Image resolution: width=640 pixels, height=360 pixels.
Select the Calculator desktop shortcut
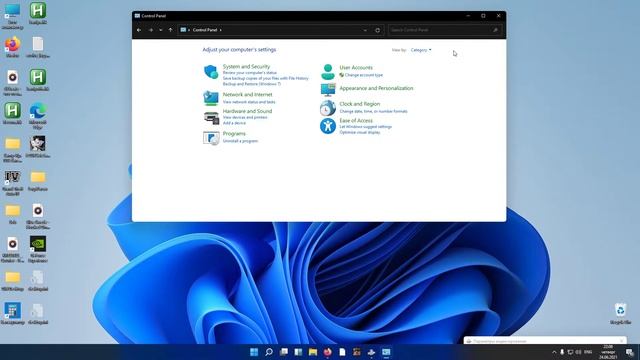point(12,313)
